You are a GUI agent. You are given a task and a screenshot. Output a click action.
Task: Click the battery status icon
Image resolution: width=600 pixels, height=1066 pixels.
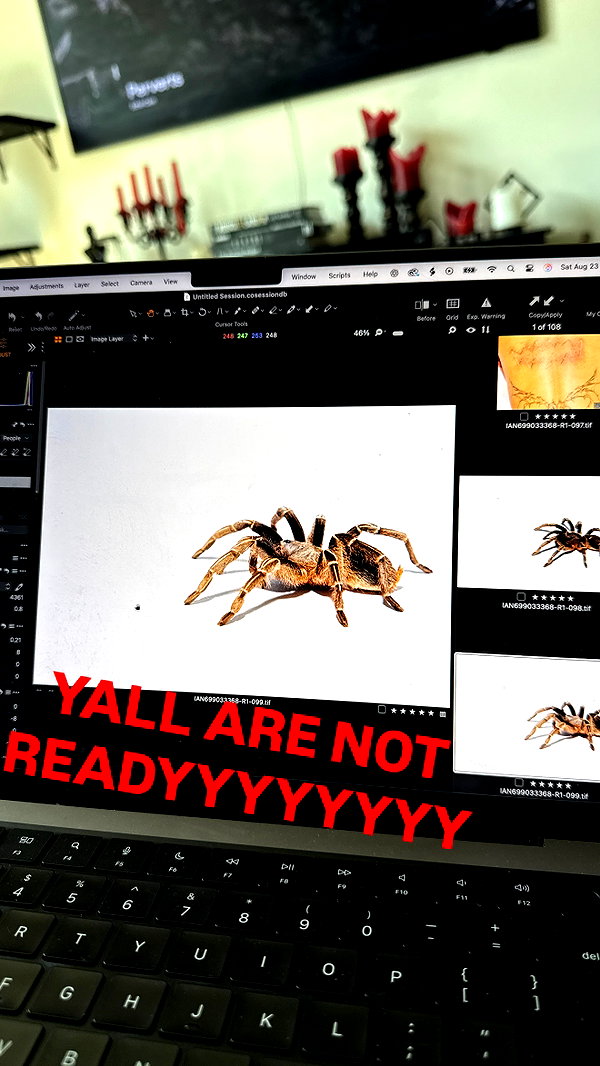coord(469,270)
